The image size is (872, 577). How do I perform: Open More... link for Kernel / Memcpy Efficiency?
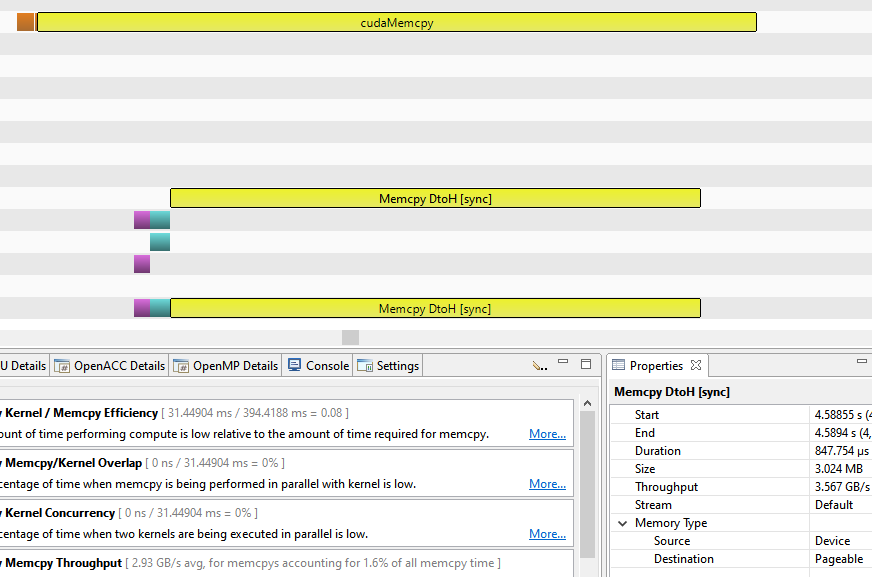[547, 434]
